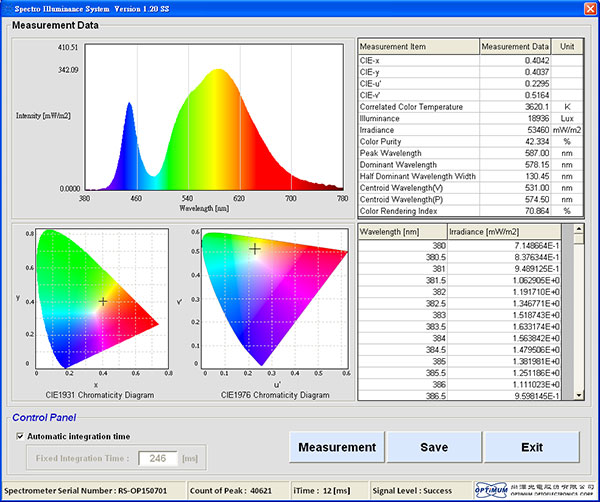Click the Illuminance value 18936
Viewport: 600px width, 502px height.
tap(539, 118)
